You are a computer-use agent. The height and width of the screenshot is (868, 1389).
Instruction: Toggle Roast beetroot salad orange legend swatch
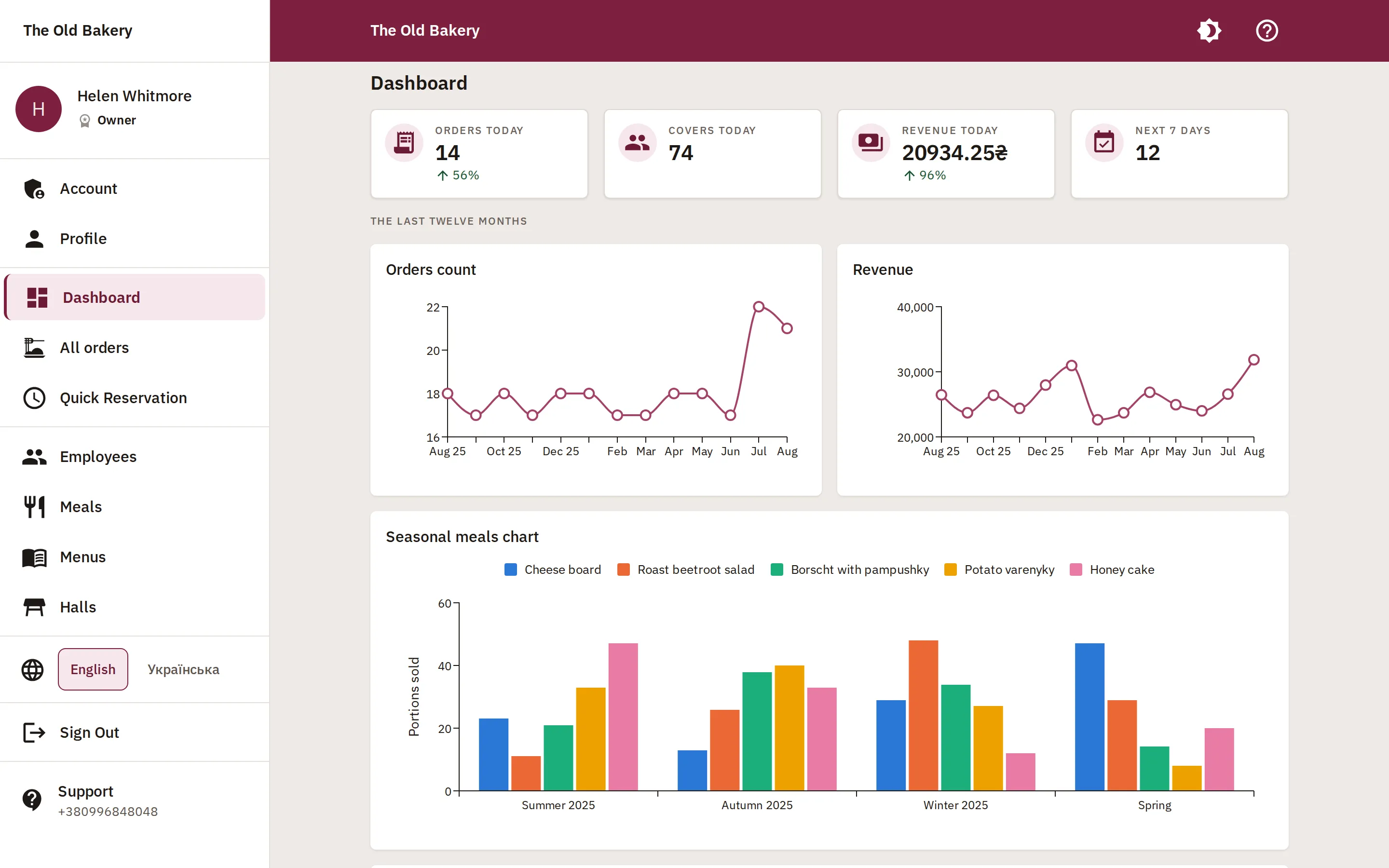[x=623, y=570]
